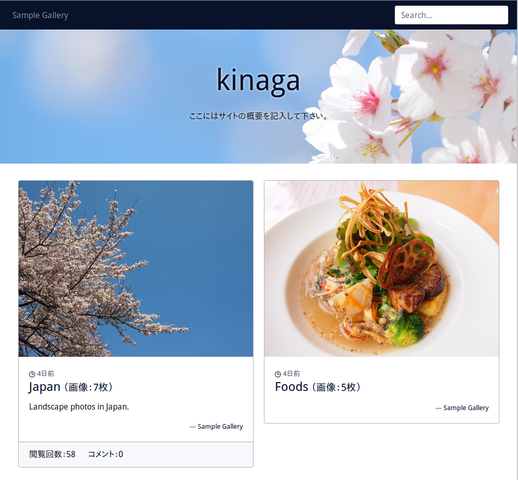Click the Japan image count (画像:7枚)
The height and width of the screenshot is (480, 518).
[x=88, y=387]
